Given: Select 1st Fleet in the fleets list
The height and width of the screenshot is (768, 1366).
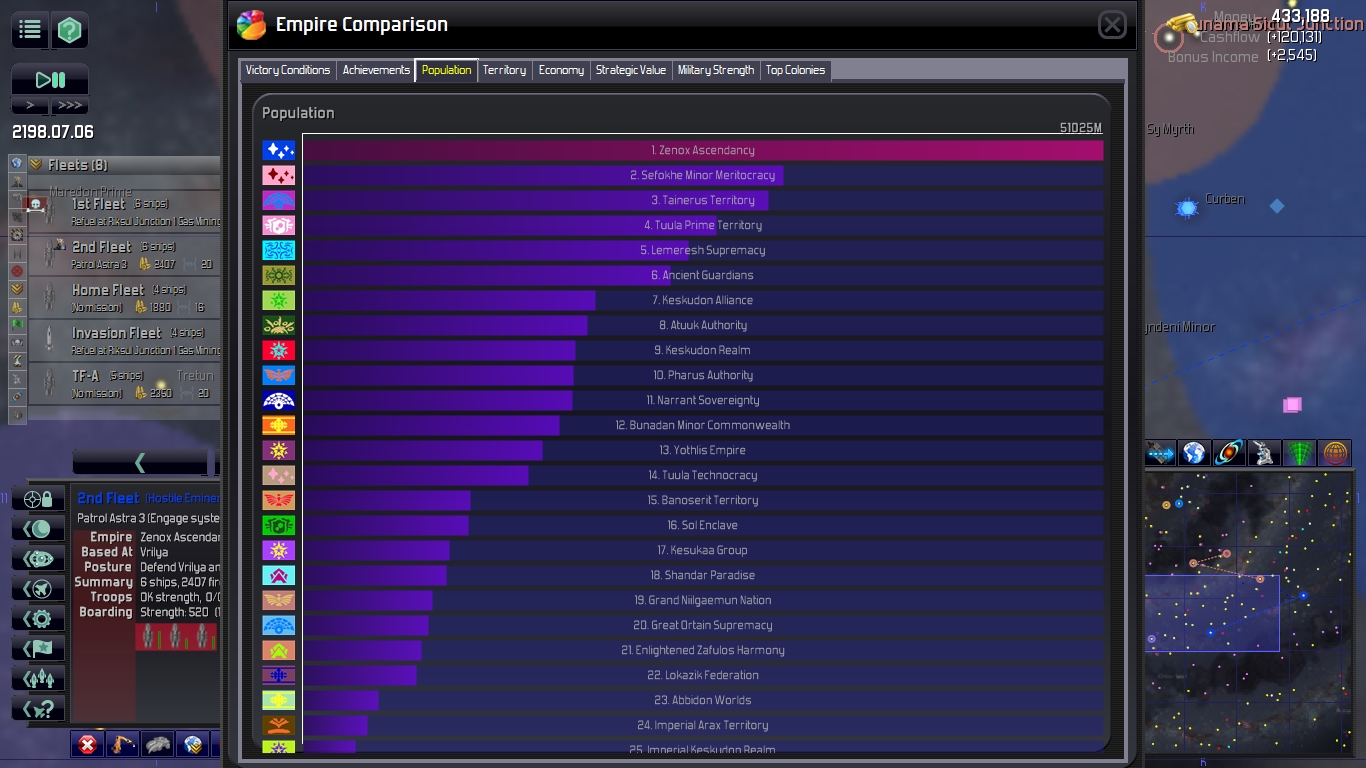Looking at the screenshot, I should coord(124,211).
